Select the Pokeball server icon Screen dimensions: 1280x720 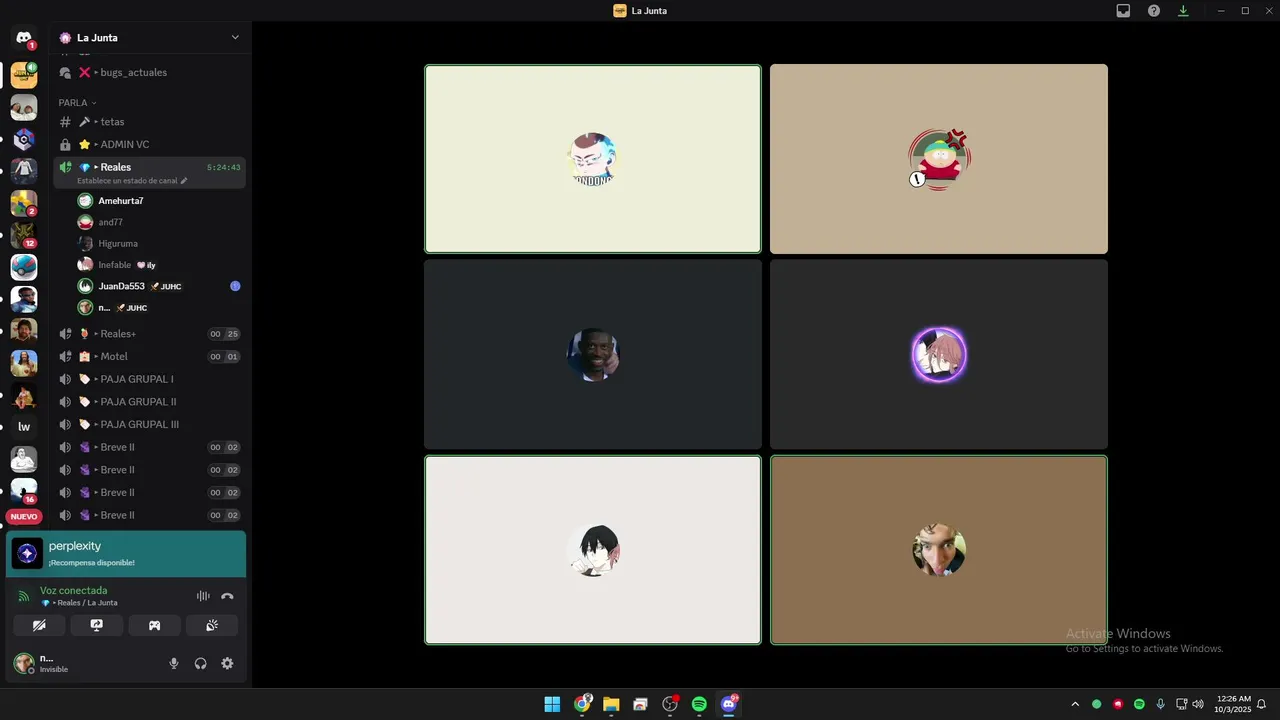click(24, 267)
